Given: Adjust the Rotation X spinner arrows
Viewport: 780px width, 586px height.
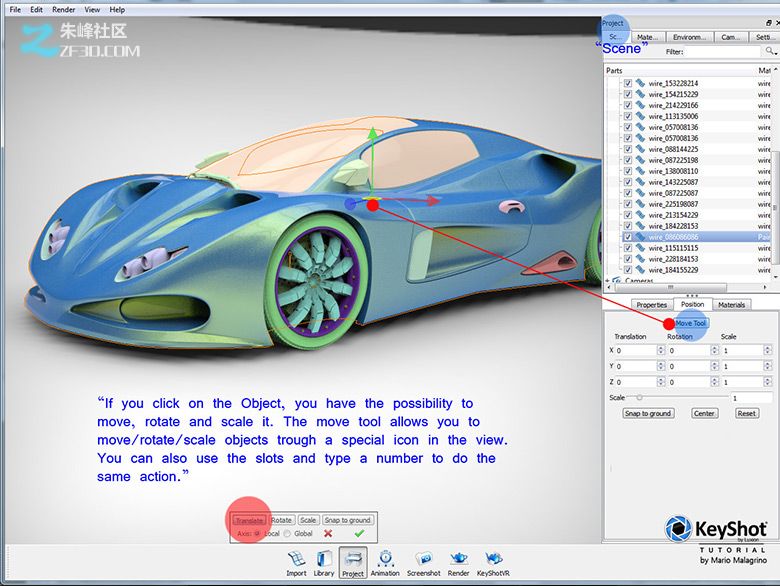Looking at the screenshot, I should click(715, 350).
